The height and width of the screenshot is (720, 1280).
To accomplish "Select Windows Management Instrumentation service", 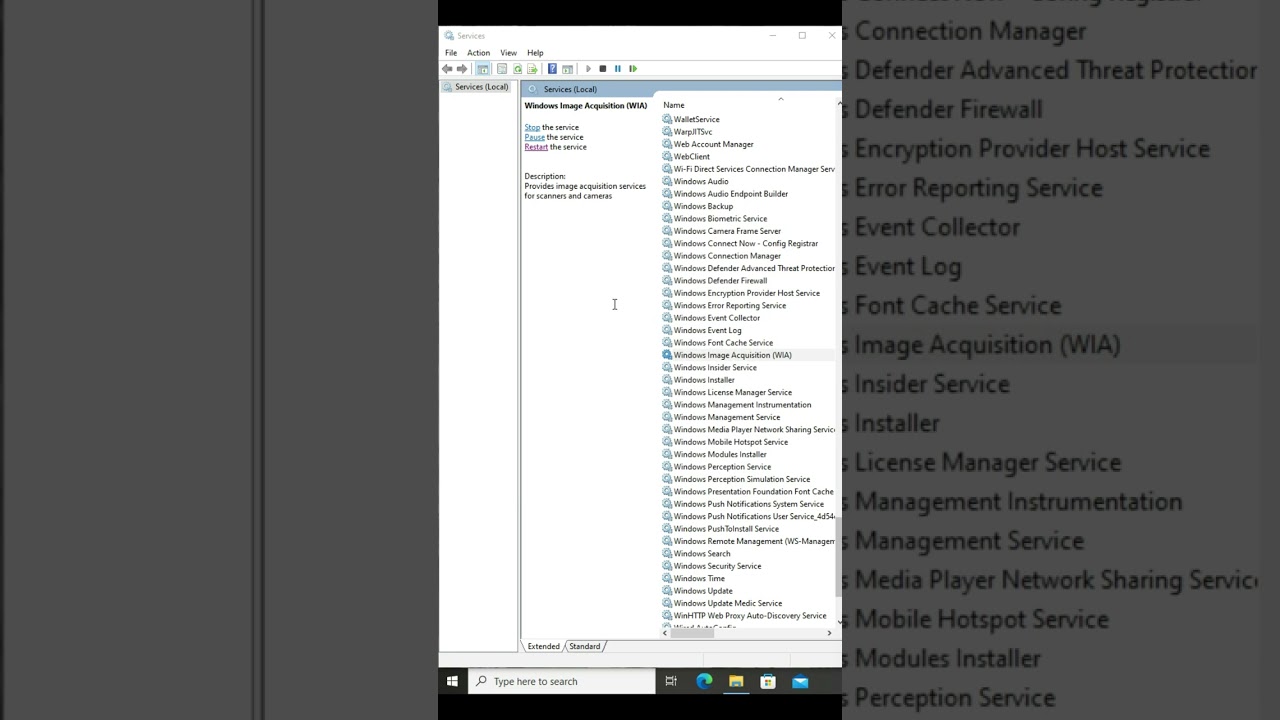I will (x=742, y=405).
